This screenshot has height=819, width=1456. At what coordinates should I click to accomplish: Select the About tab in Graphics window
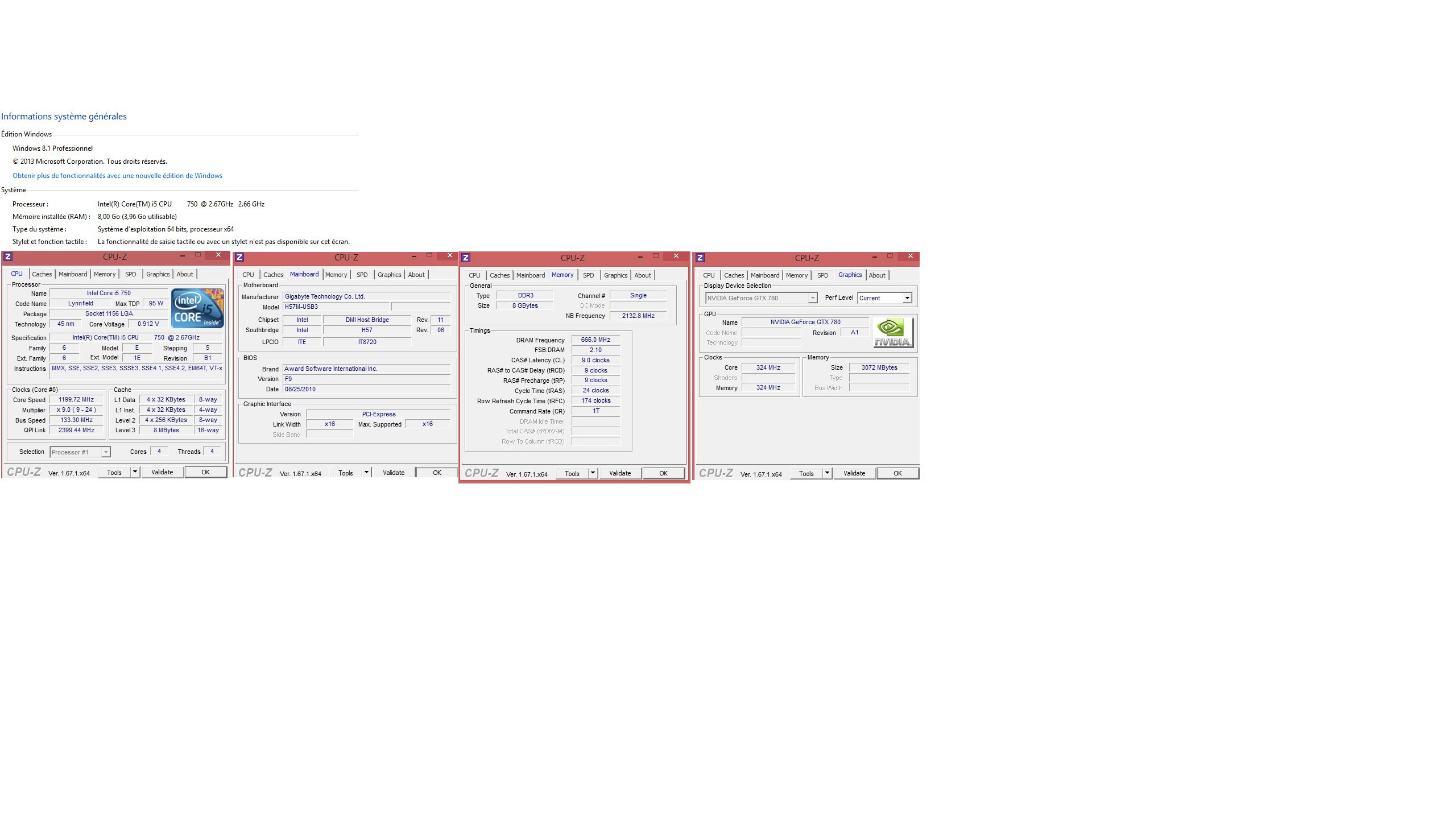pyautogui.click(x=876, y=275)
